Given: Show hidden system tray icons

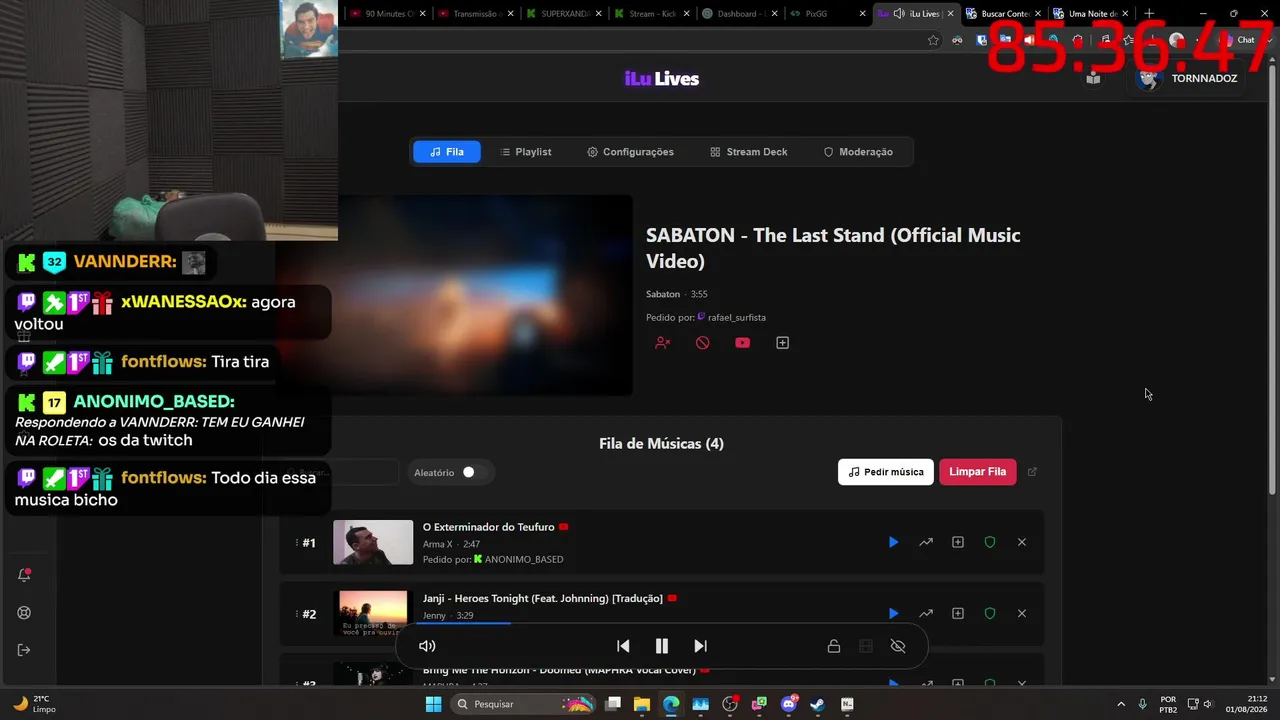Looking at the screenshot, I should point(1120,704).
